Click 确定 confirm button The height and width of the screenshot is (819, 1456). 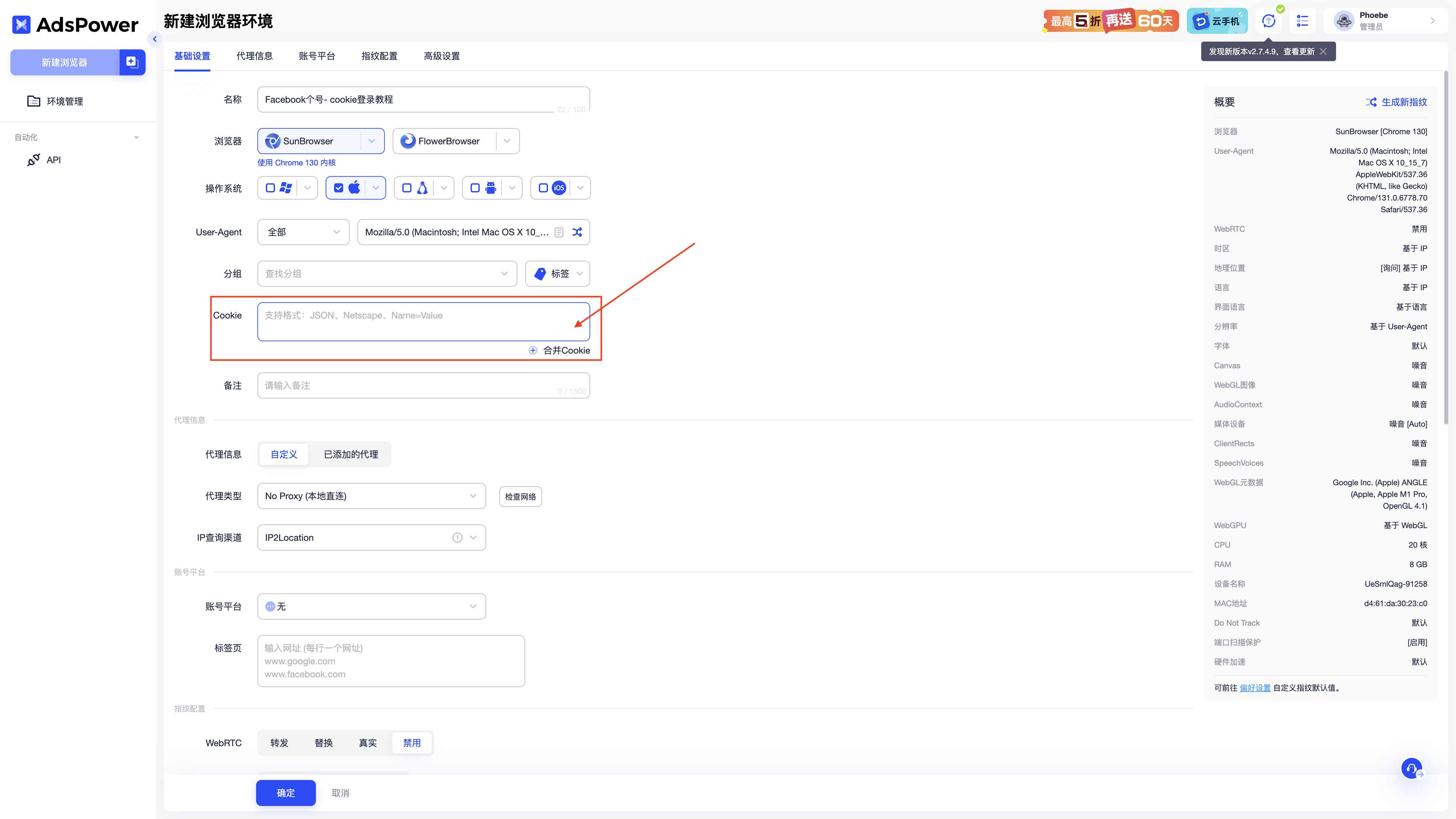(x=286, y=793)
